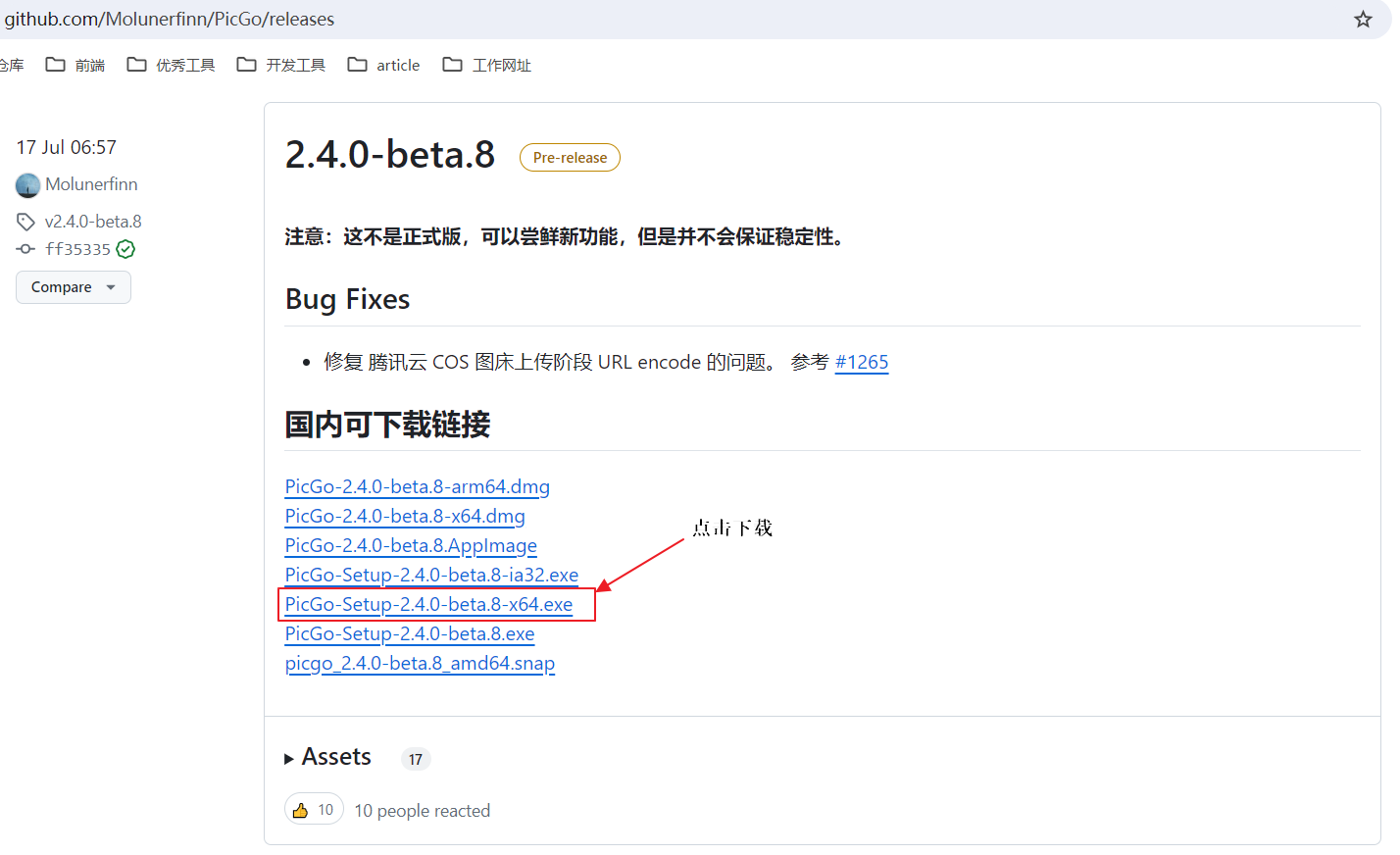Click the github.com address bar URL
The width and height of the screenshot is (1400, 855).
coord(170,20)
